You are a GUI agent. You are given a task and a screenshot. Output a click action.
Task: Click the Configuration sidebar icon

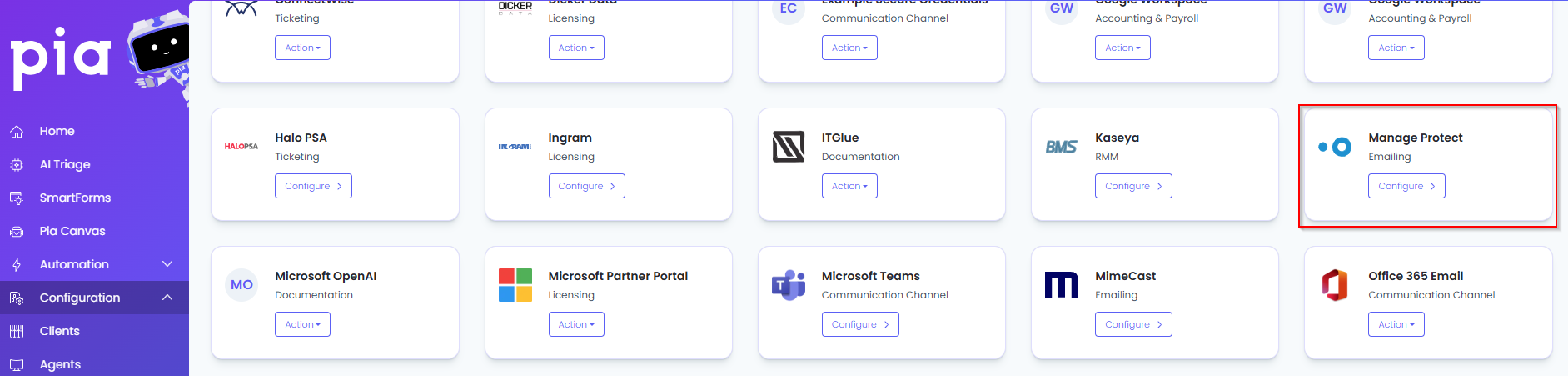(17, 298)
